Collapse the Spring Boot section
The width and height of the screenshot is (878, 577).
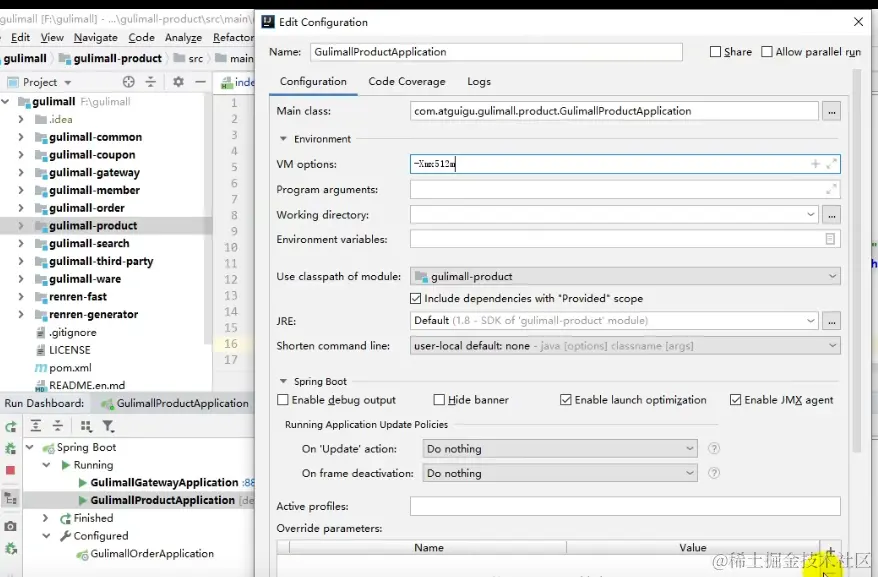[x=283, y=381]
